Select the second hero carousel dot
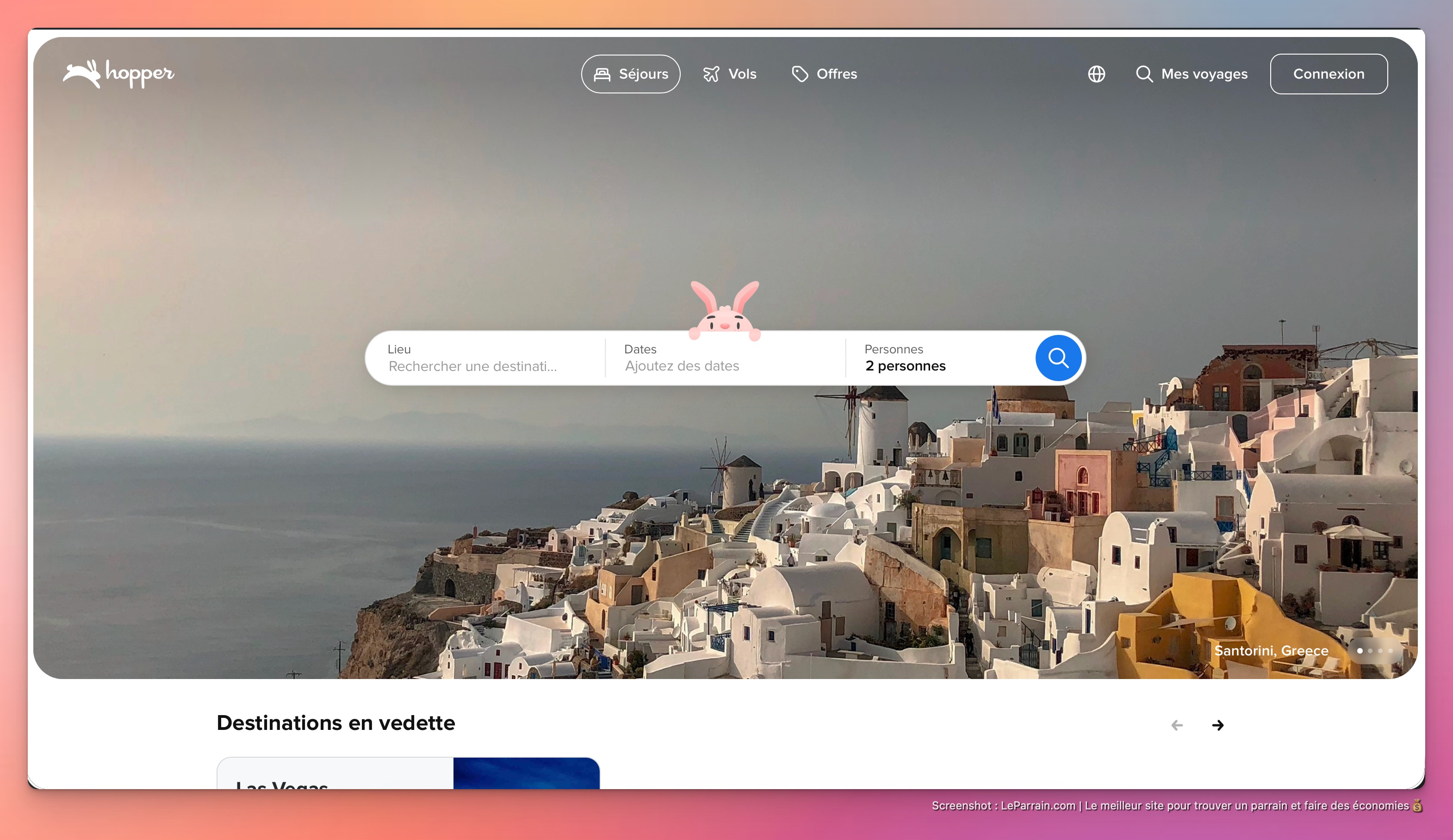1453x840 pixels. pos(1370,651)
